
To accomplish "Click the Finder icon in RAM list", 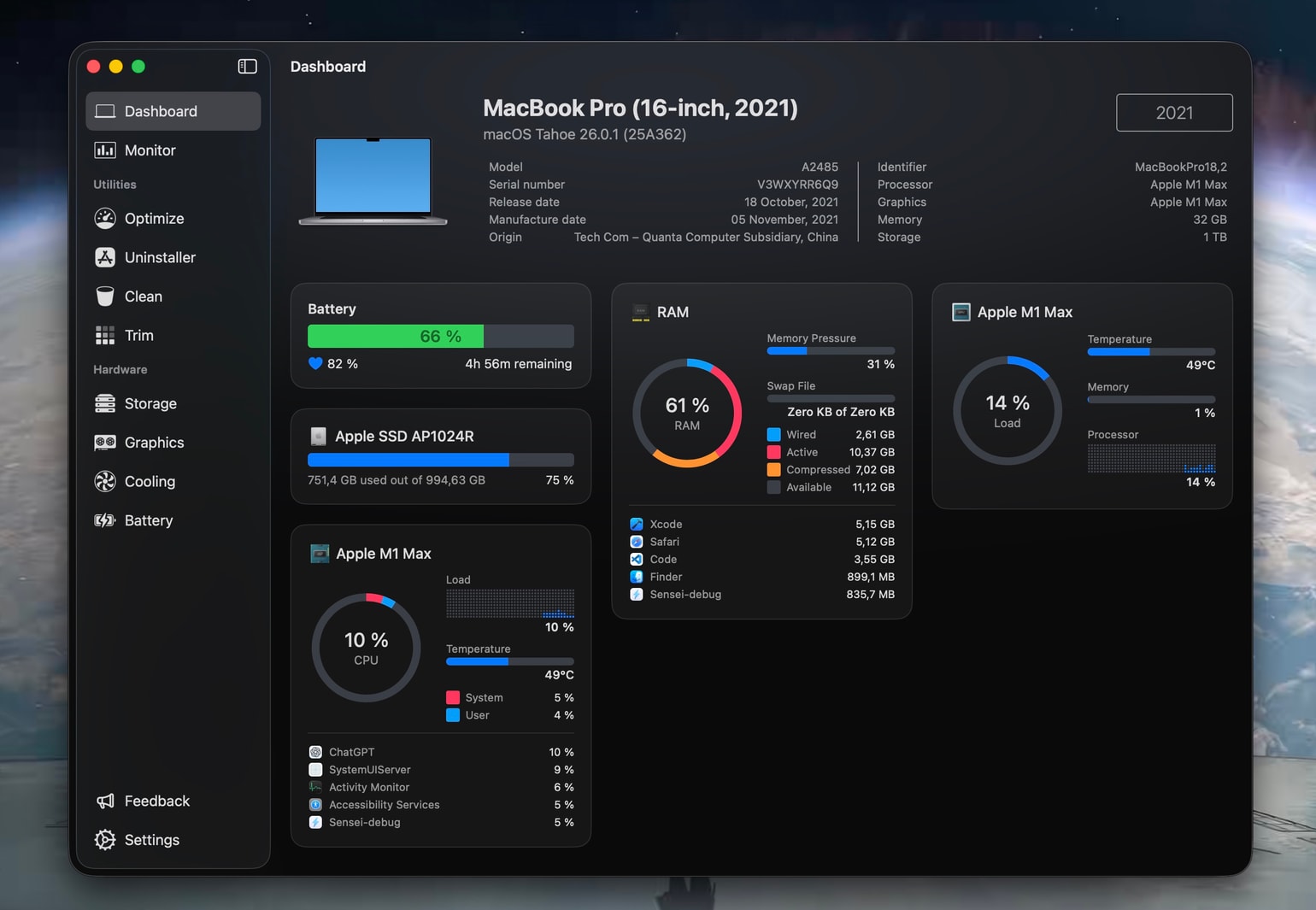I will coord(637,577).
